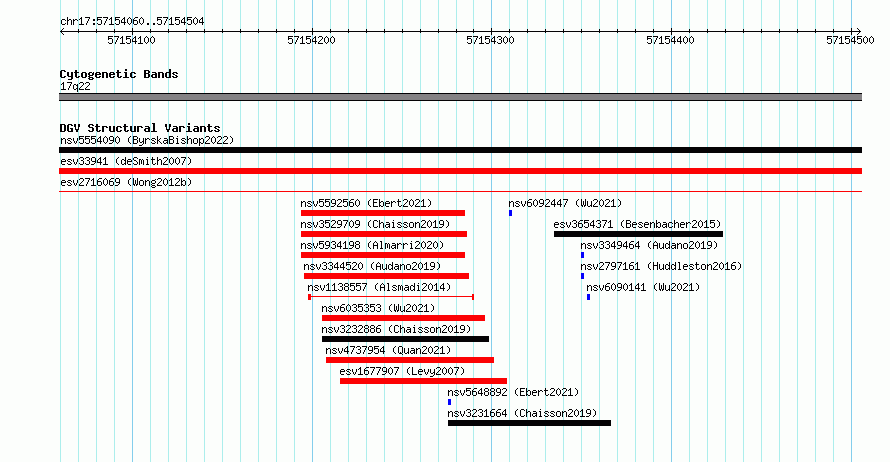Open nsv6092447 (Wu2021) label

[565, 203]
